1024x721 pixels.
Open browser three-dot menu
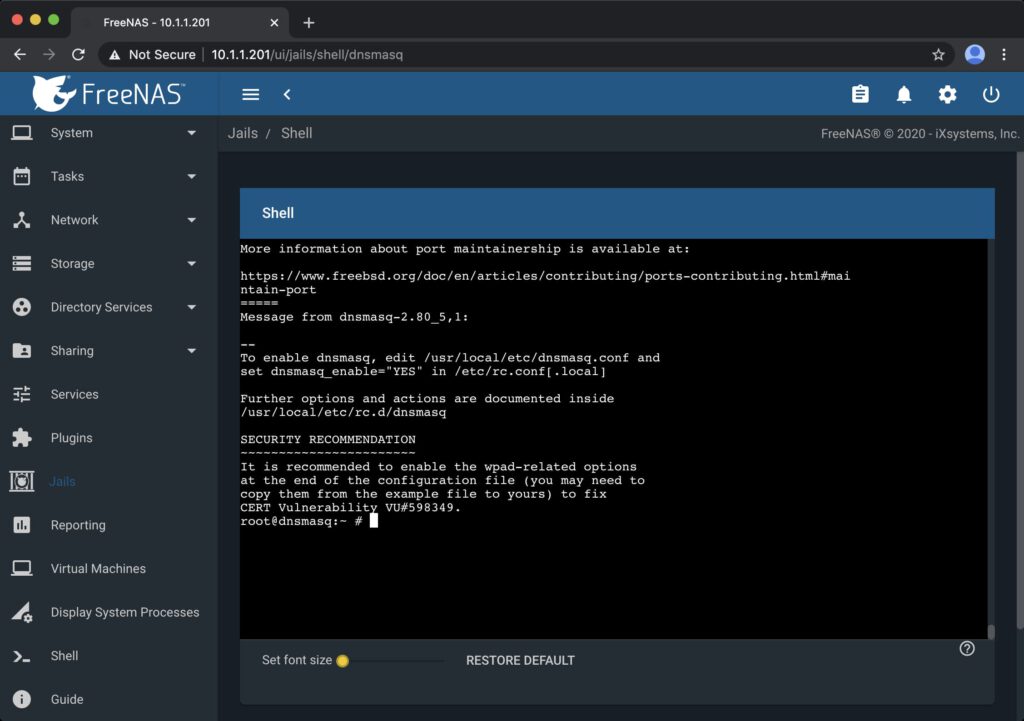1004,55
